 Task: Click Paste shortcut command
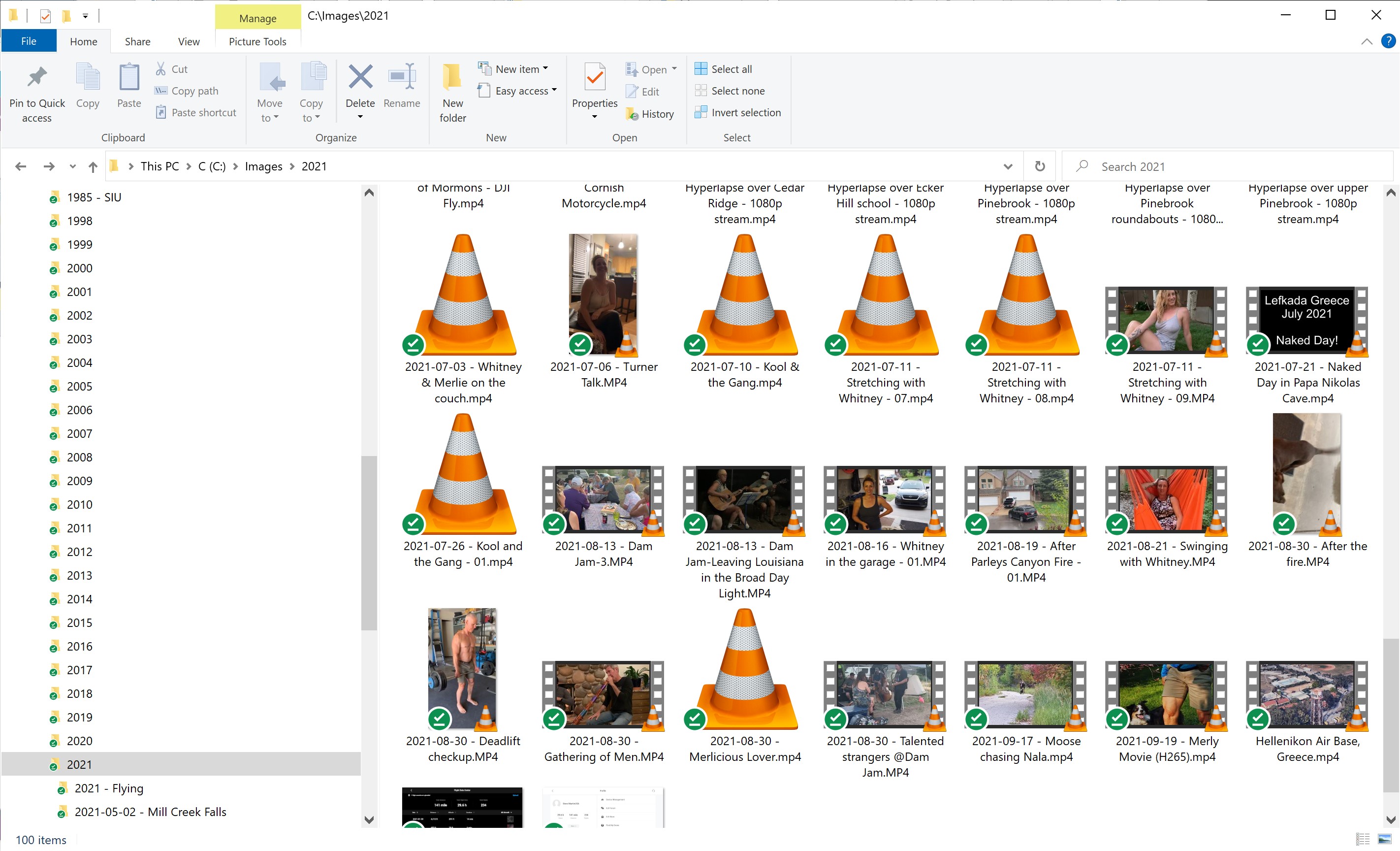(x=196, y=112)
